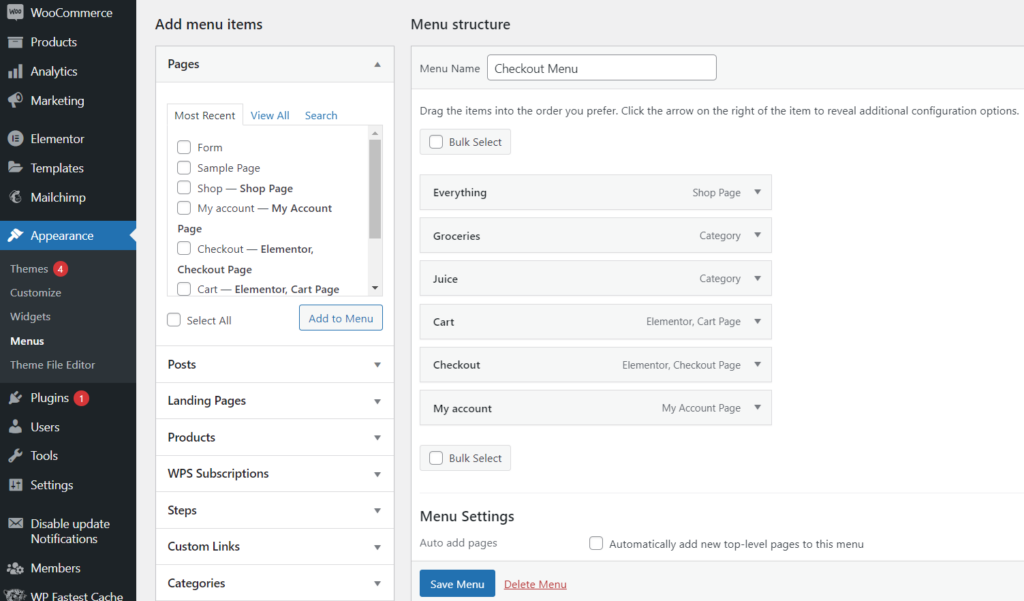Click the Marketing megaphone icon
This screenshot has height=601, width=1024.
coord(15,101)
